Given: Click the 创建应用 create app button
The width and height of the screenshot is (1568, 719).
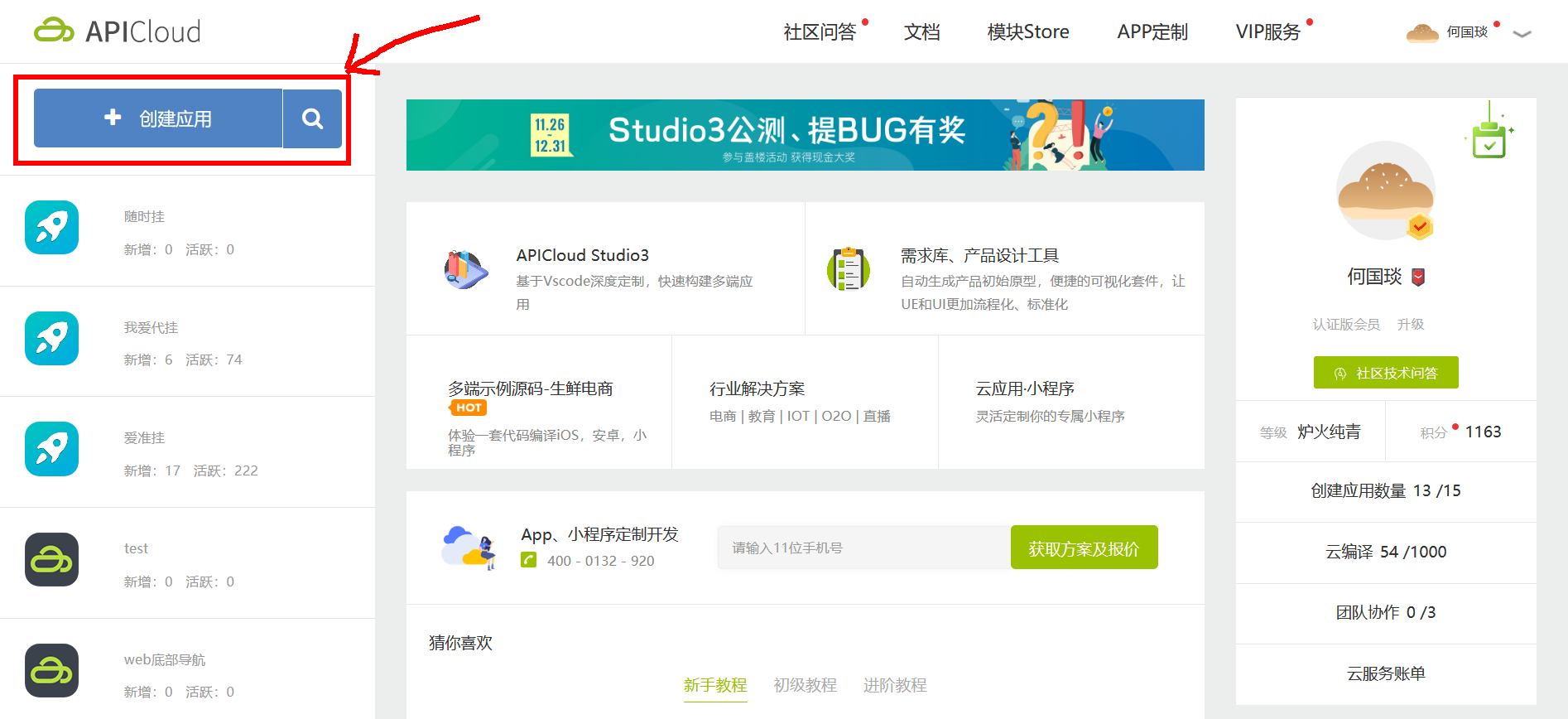Looking at the screenshot, I should pos(158,118).
